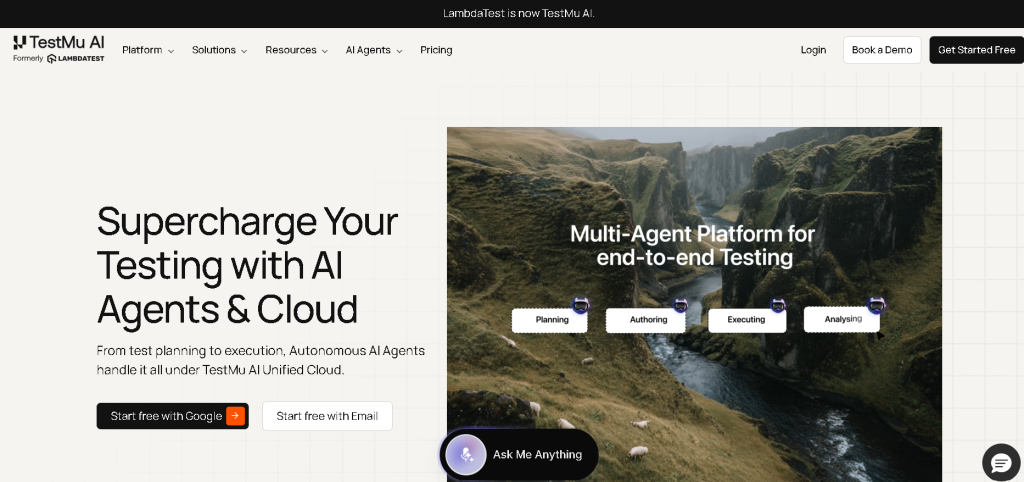Image resolution: width=1024 pixels, height=482 pixels.
Task: Click the Autonomous AI Agents description text
Action: (261, 360)
